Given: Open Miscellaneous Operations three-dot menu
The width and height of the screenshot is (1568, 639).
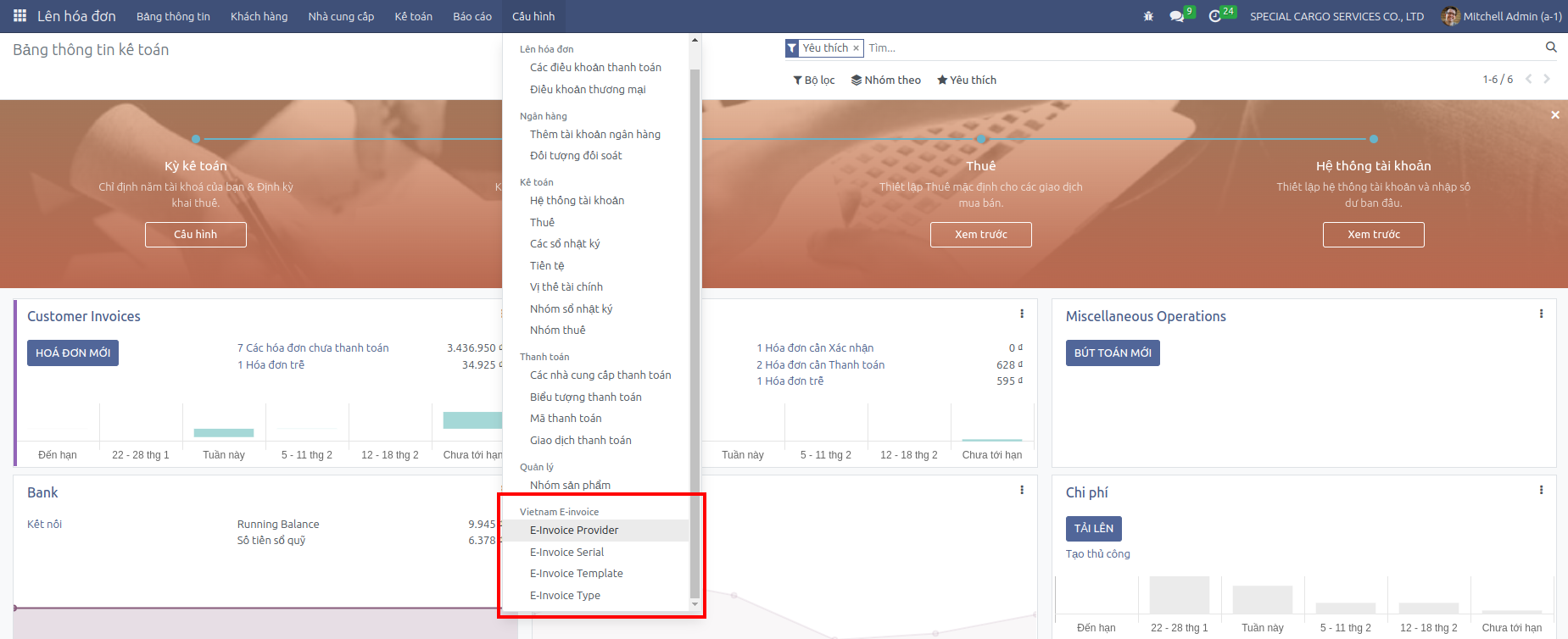Looking at the screenshot, I should pos(1541,314).
